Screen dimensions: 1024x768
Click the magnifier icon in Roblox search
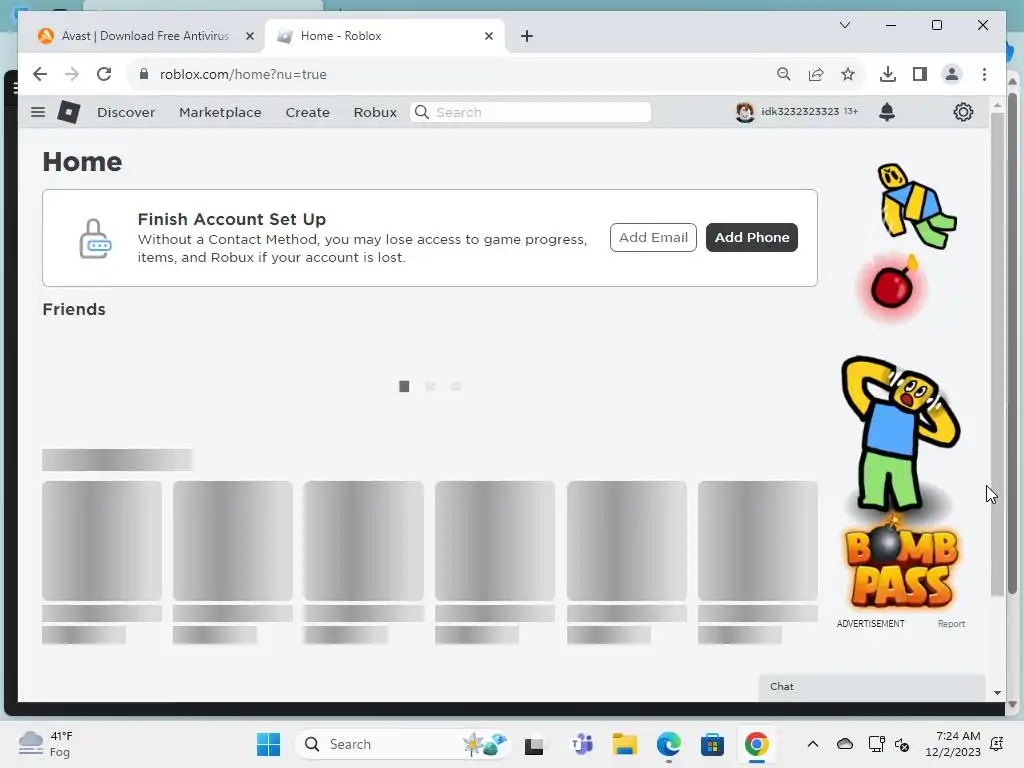point(422,112)
